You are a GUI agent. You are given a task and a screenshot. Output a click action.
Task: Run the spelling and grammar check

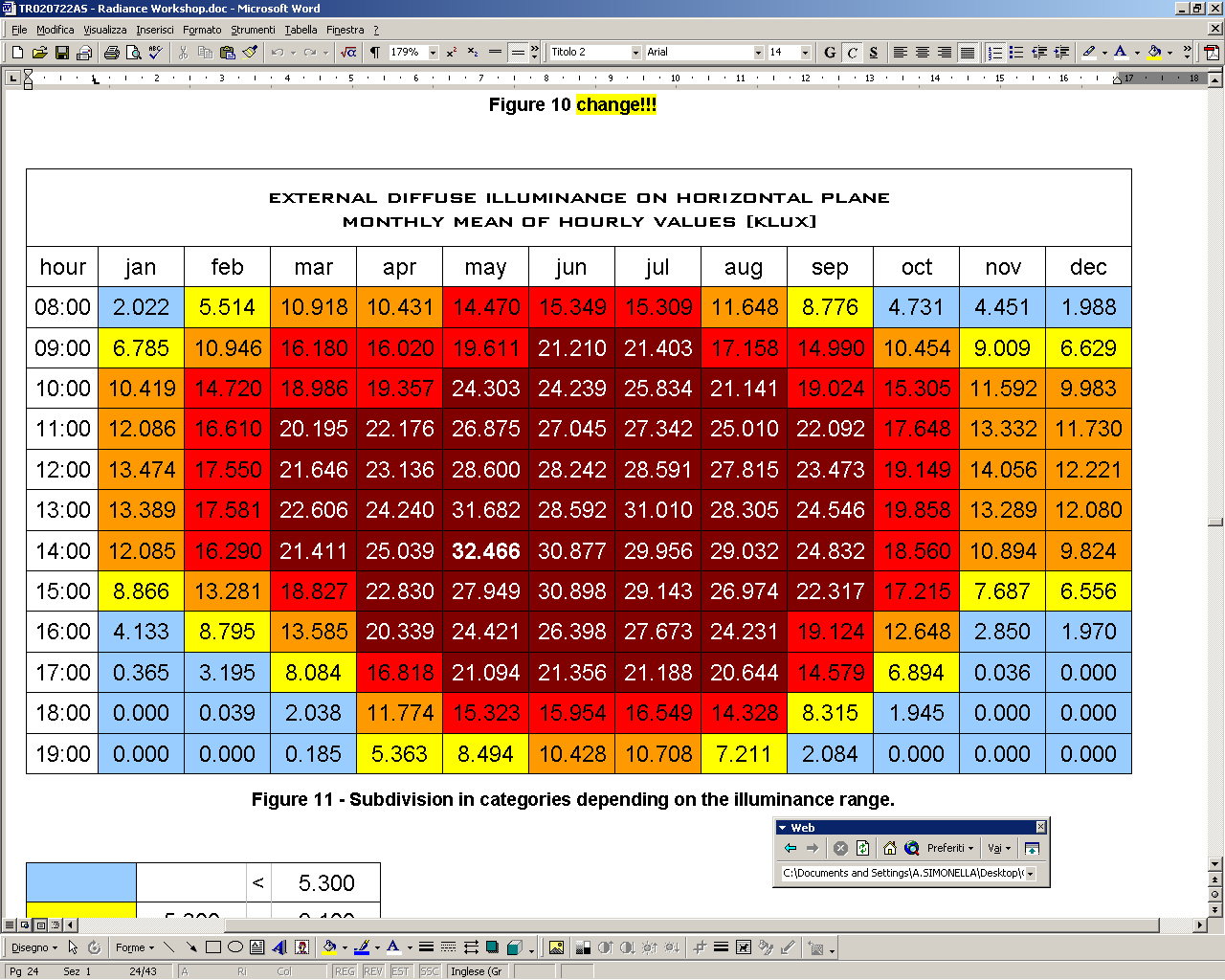click(x=156, y=53)
